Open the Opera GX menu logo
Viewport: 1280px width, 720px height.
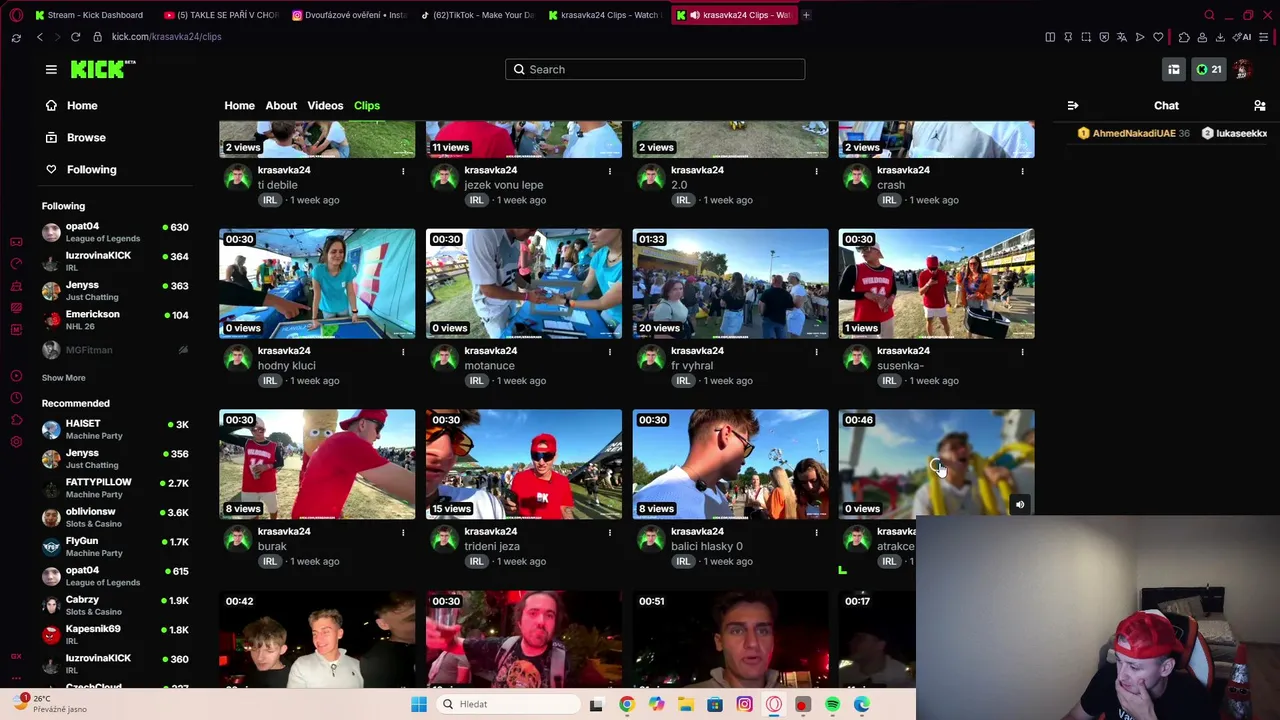click(x=16, y=15)
